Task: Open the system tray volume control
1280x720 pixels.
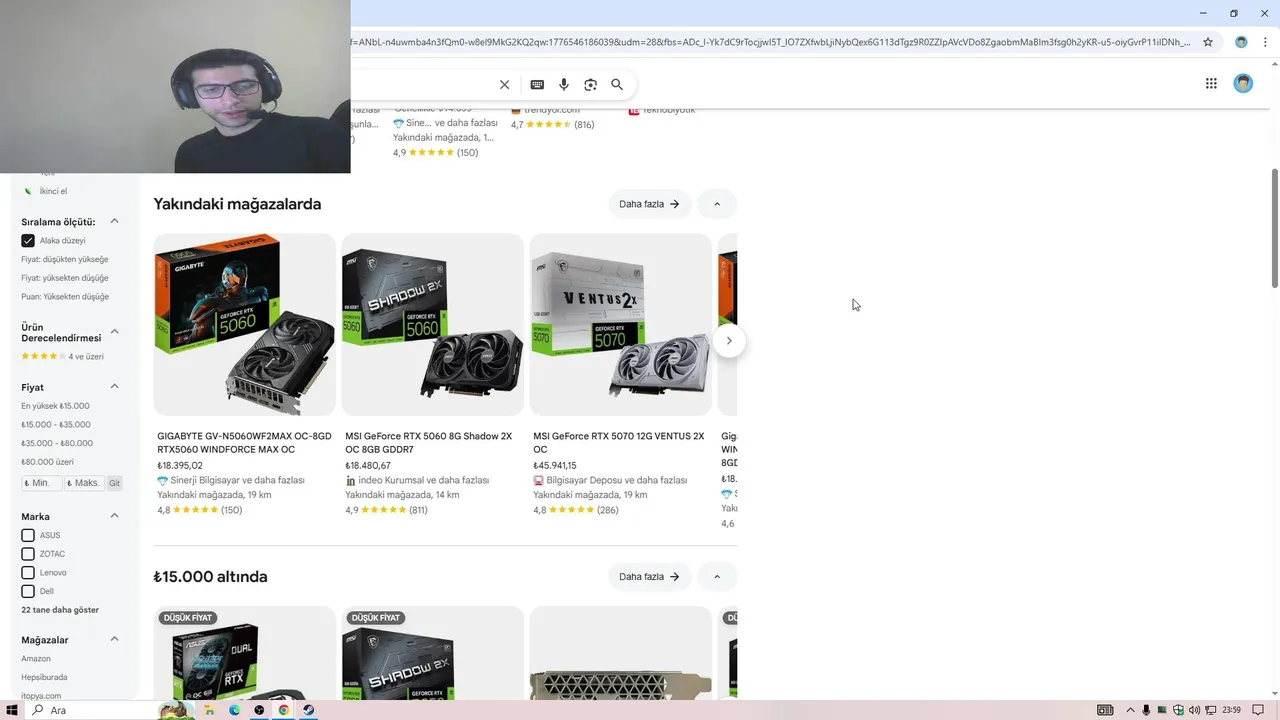Action: [1194, 710]
